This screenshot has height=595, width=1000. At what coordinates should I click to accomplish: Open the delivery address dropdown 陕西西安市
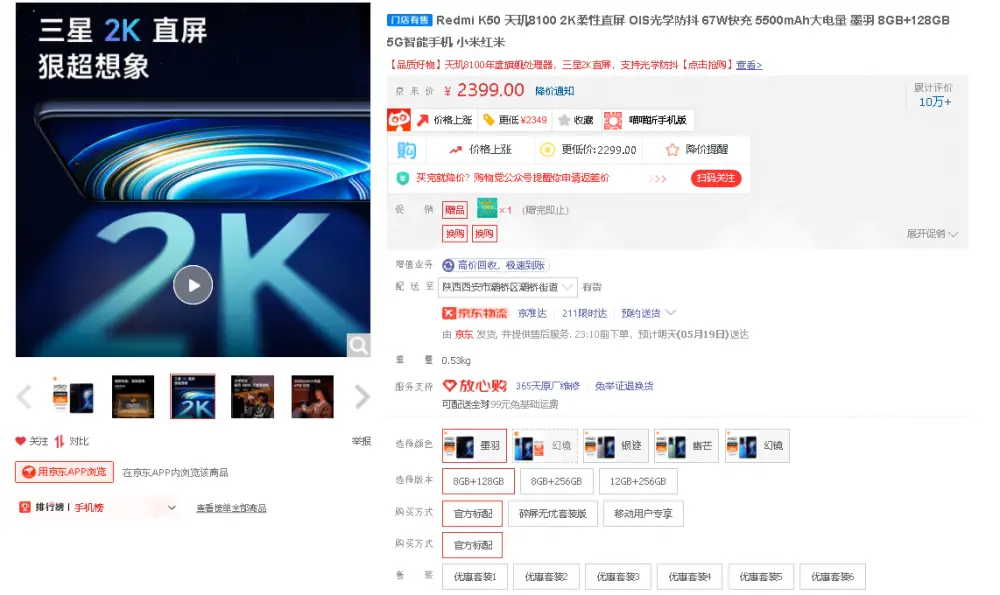click(508, 288)
